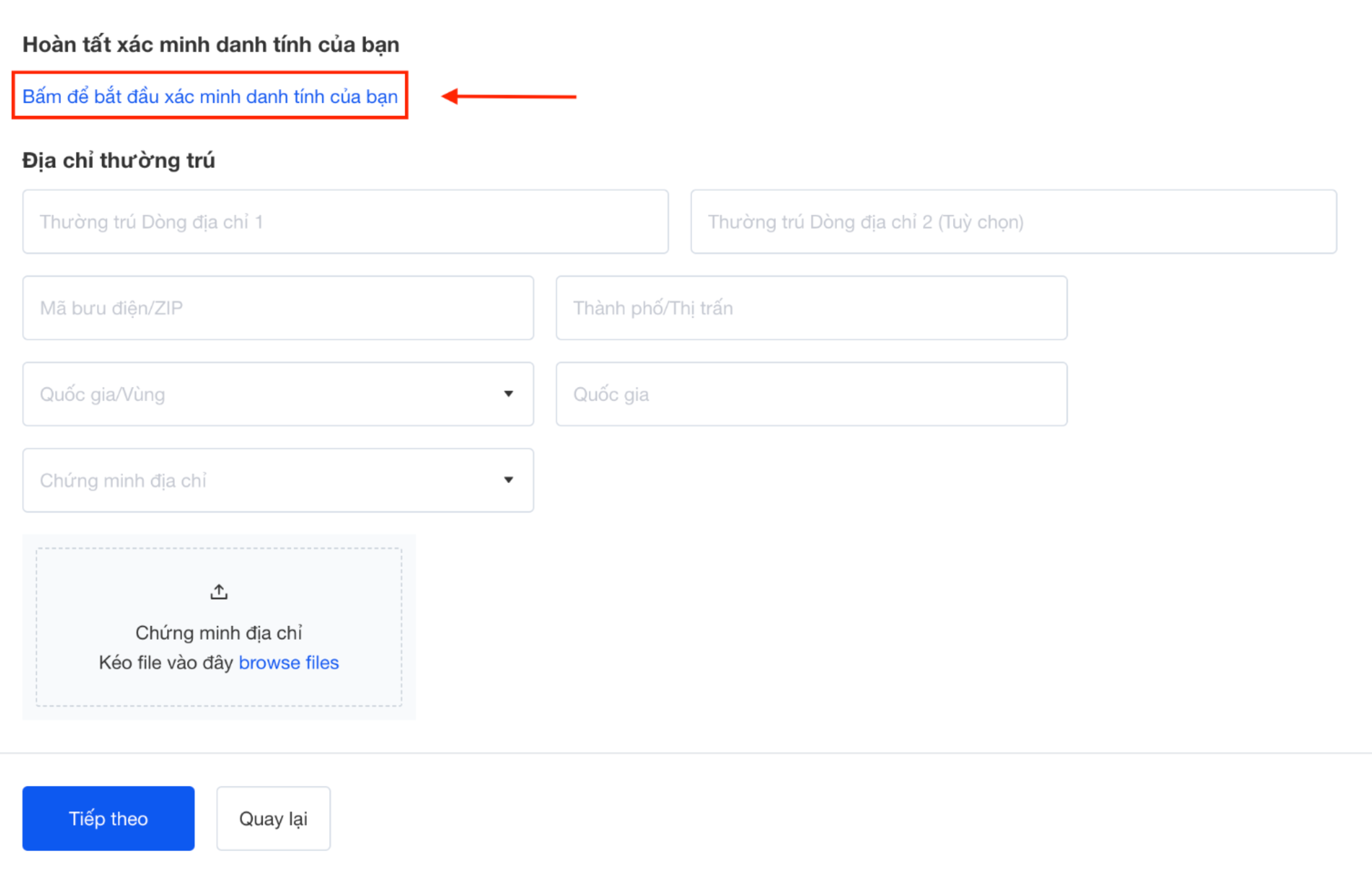Focus the Thường trú Dòng địa chỉ 1 field

click(345, 222)
